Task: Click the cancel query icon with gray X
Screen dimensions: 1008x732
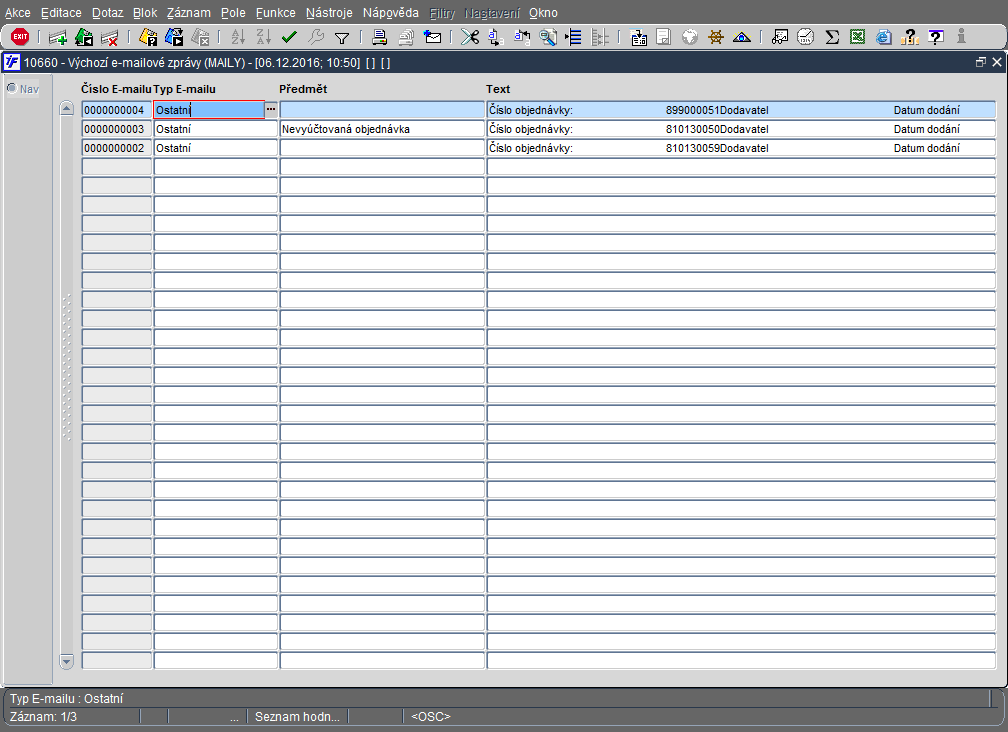Action: 201,37
